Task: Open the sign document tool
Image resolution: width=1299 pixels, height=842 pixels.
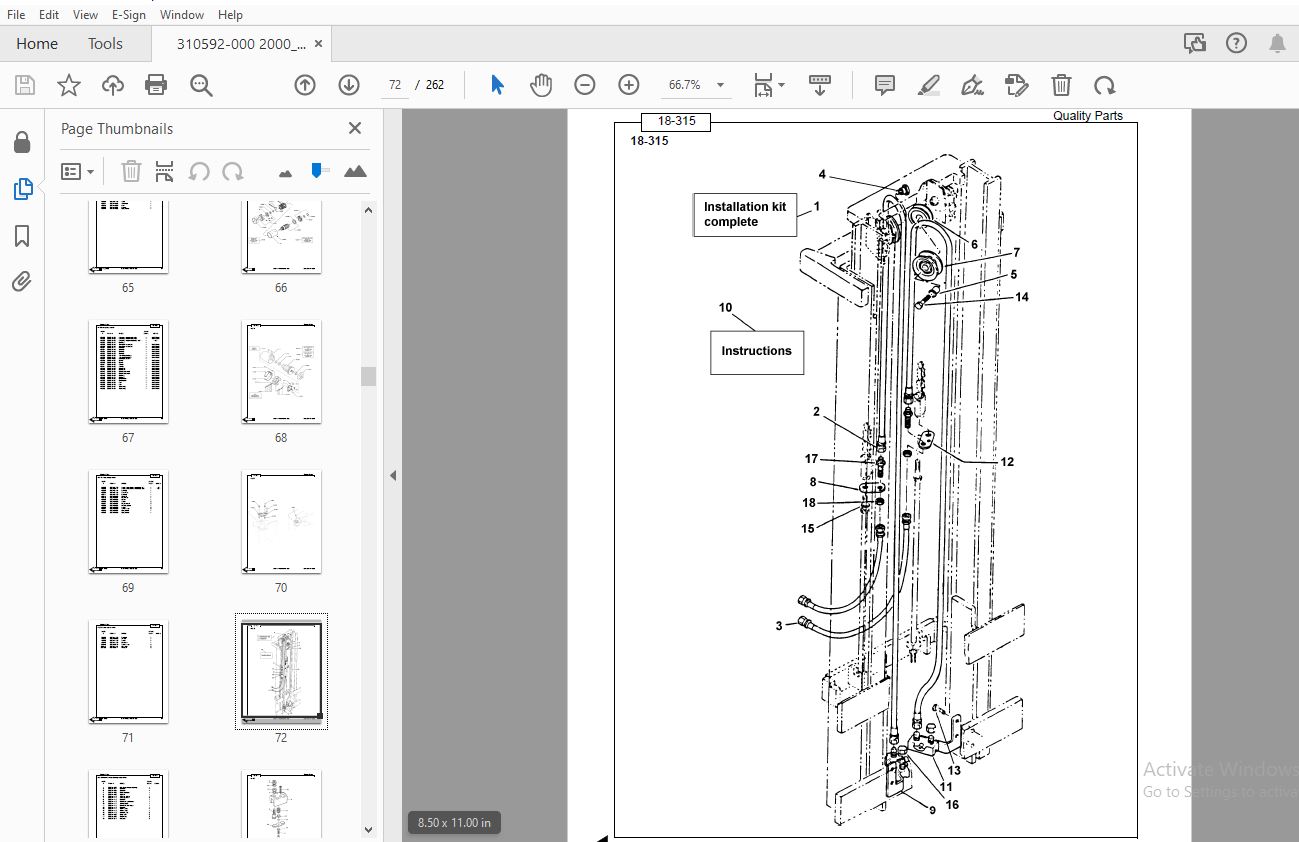Action: tap(972, 85)
